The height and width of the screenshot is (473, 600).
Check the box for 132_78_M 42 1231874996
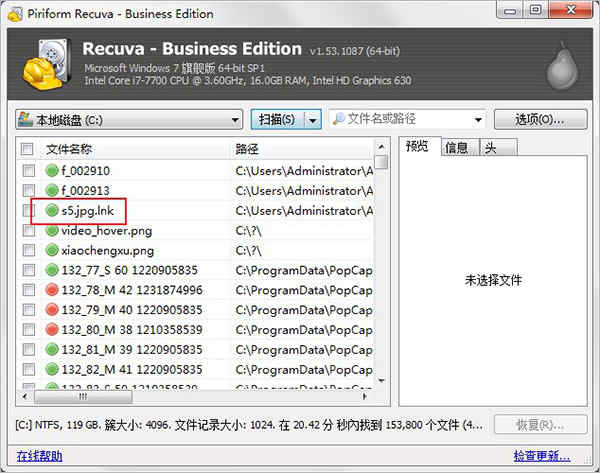29,290
